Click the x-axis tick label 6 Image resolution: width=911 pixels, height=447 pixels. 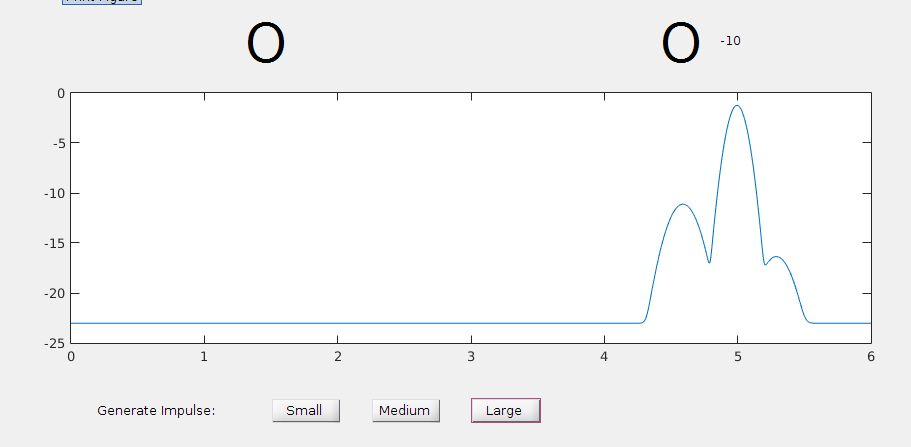pos(870,356)
